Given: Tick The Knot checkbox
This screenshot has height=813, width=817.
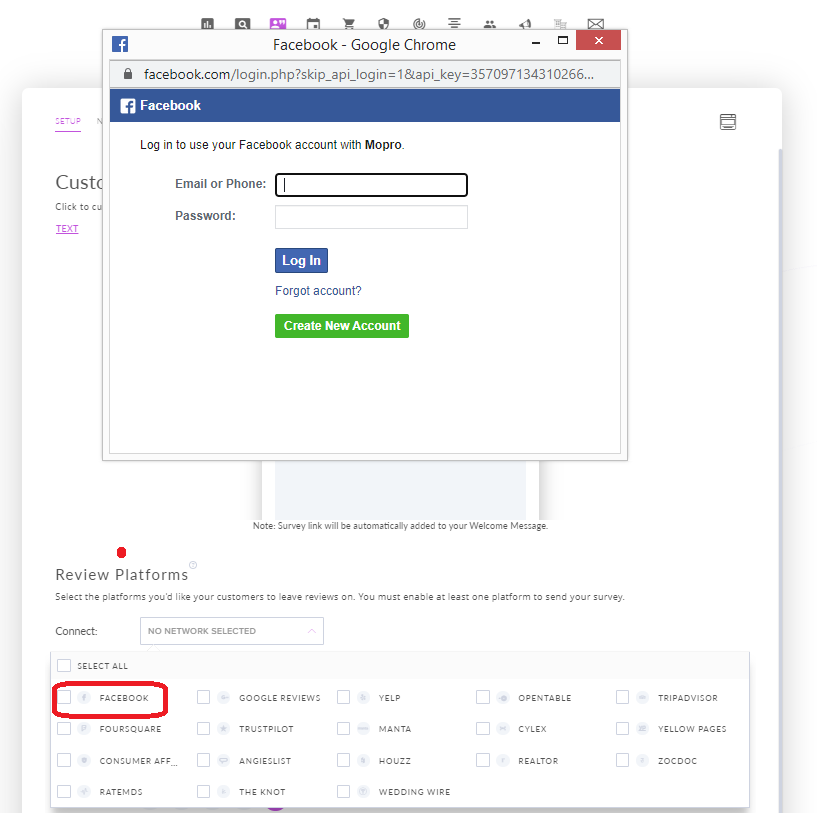Looking at the screenshot, I should (x=204, y=792).
